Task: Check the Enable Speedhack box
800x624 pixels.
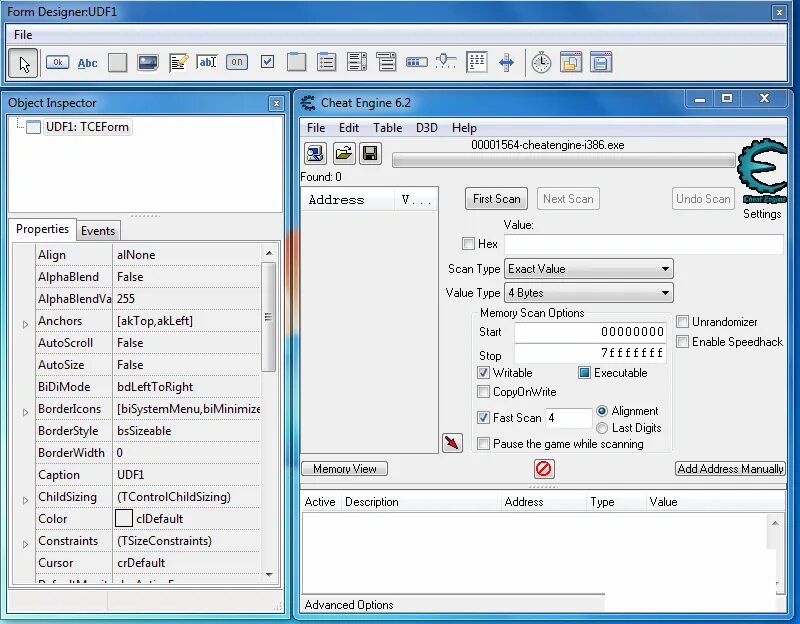Action: click(682, 341)
